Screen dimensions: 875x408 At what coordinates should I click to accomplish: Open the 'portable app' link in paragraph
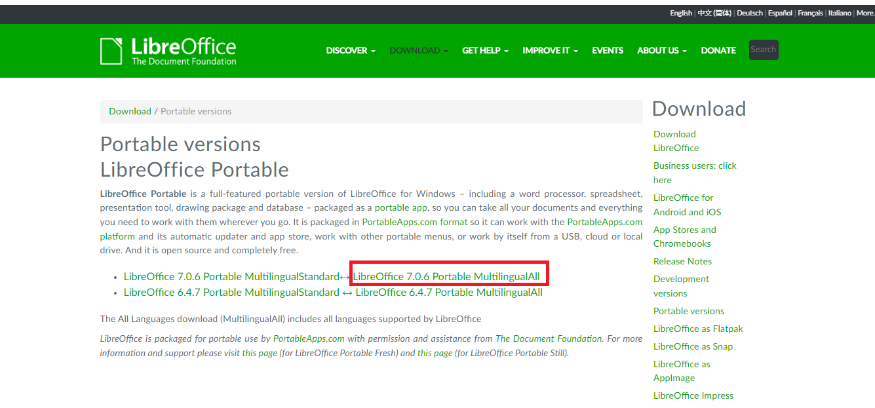click(401, 208)
